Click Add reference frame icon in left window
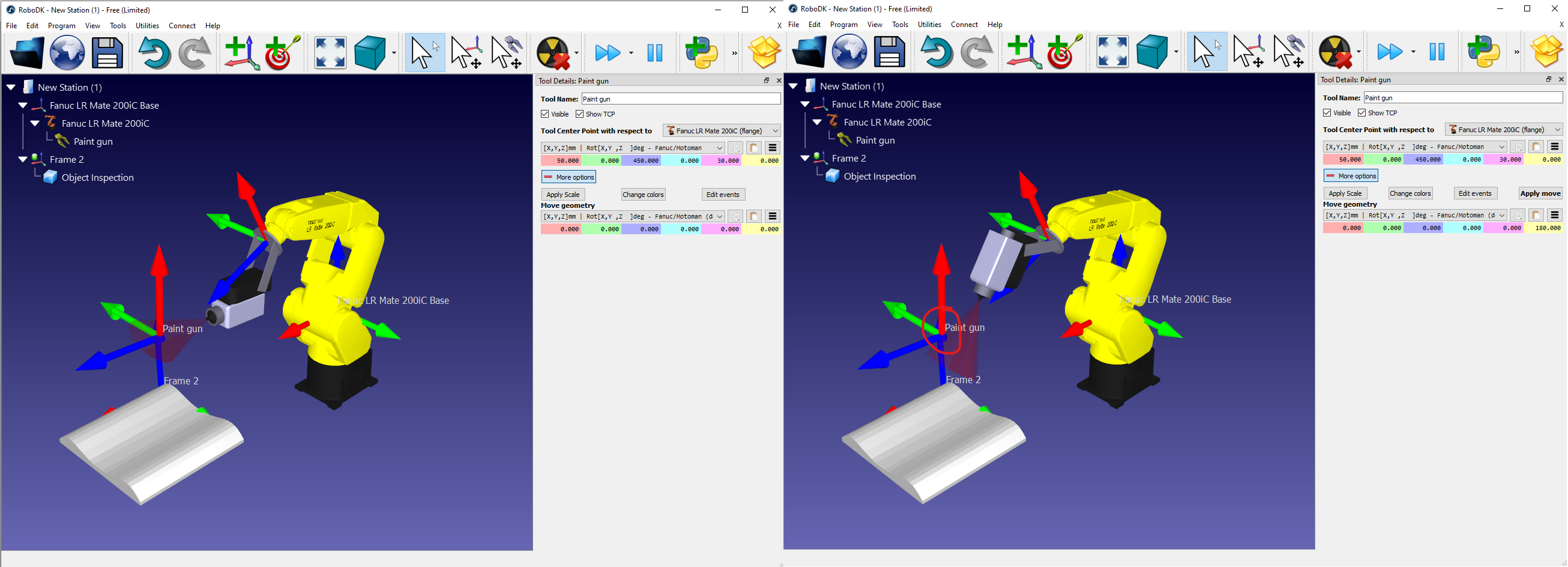Image resolution: width=1568 pixels, height=567 pixels. click(x=241, y=53)
